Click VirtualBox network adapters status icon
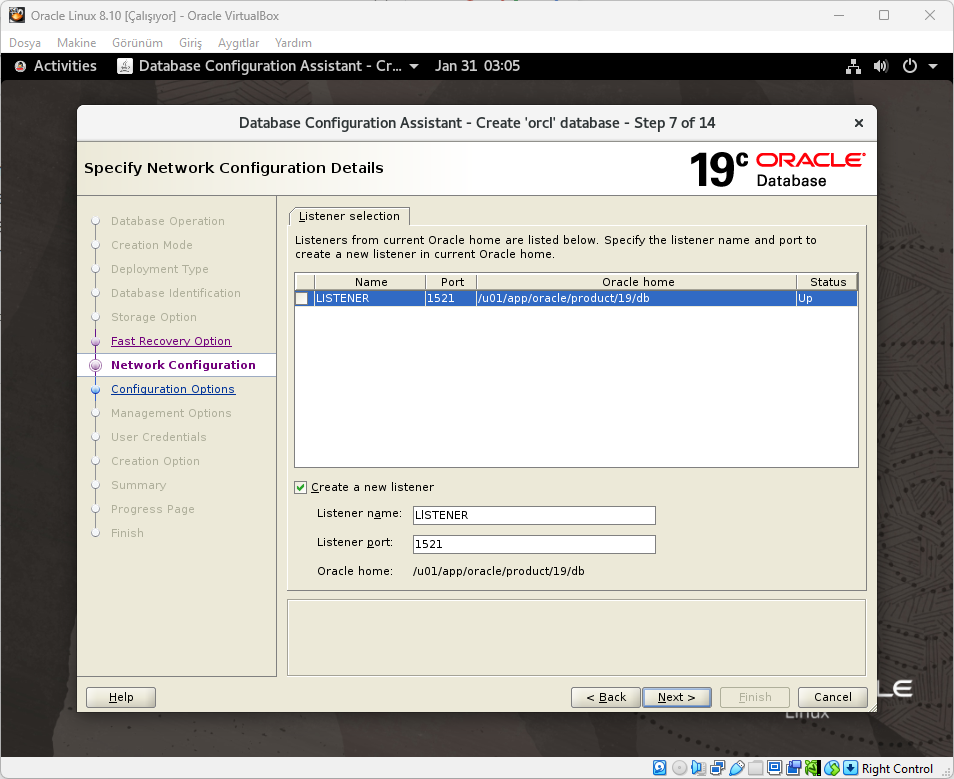Image resolution: width=954 pixels, height=779 pixels. [x=717, y=768]
